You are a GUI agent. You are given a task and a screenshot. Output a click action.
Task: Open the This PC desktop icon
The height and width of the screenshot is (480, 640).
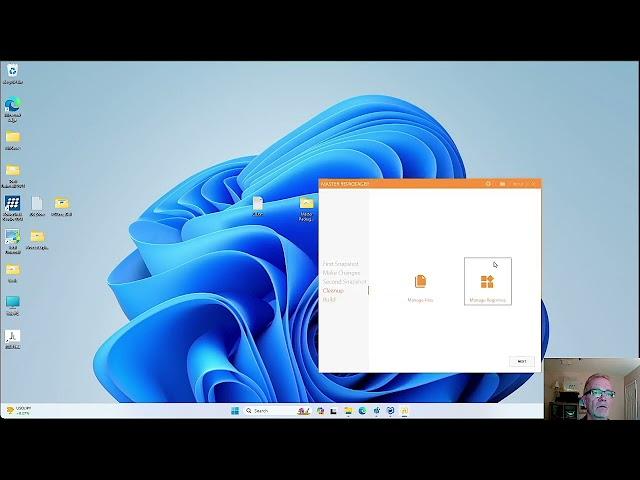[x=12, y=302]
